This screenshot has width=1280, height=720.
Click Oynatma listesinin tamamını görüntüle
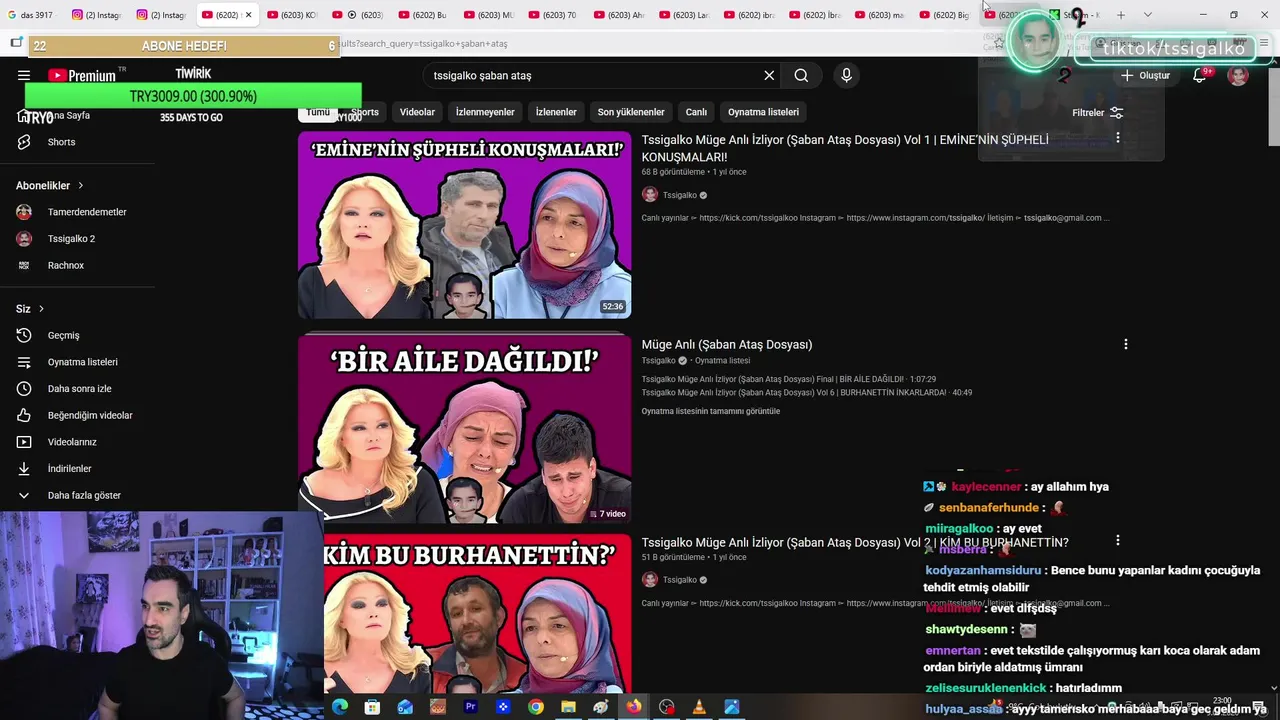[710, 411]
